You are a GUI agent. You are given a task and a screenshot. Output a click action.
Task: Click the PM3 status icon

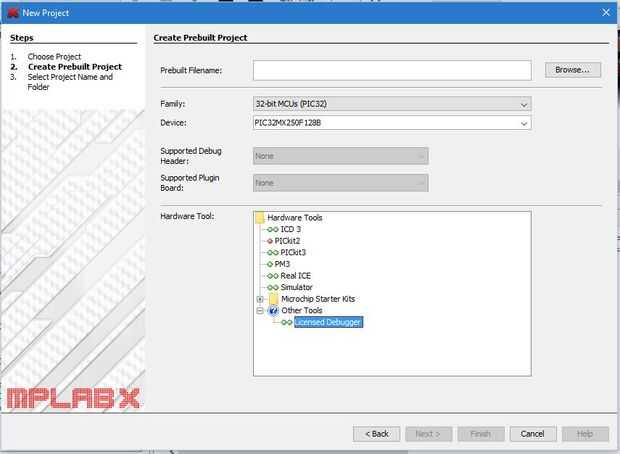(x=270, y=264)
